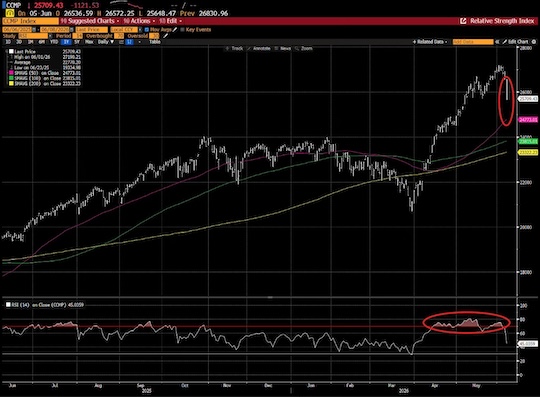Toggle the Key Events checkbox
The height and width of the screenshot is (397, 540).
pos(182,30)
